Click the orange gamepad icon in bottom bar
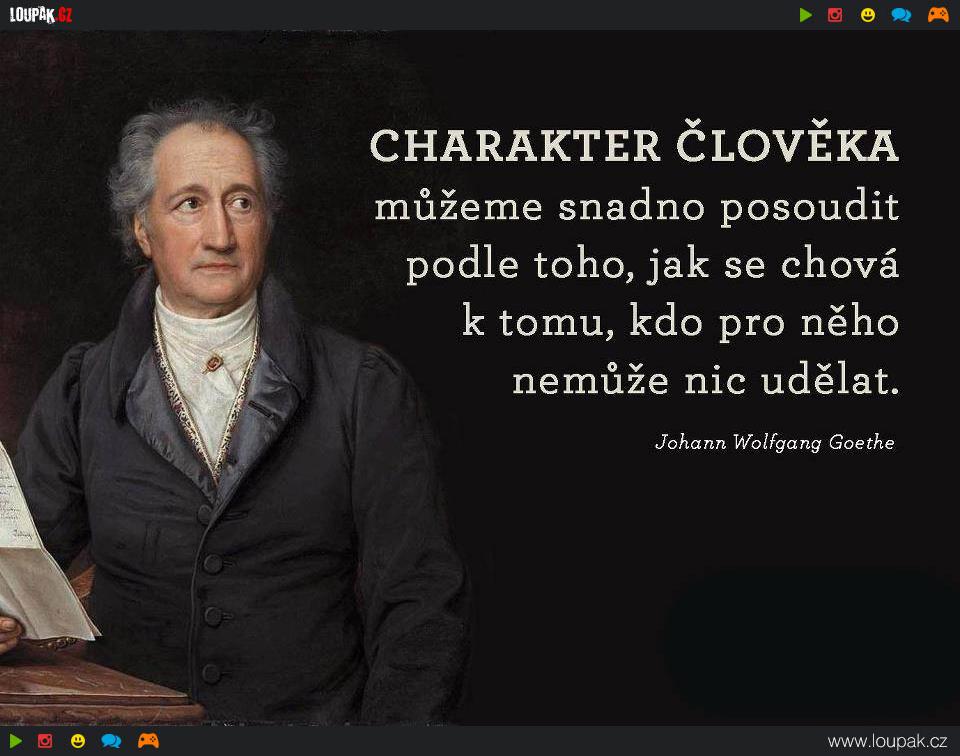This screenshot has height=756, width=960. (x=148, y=741)
